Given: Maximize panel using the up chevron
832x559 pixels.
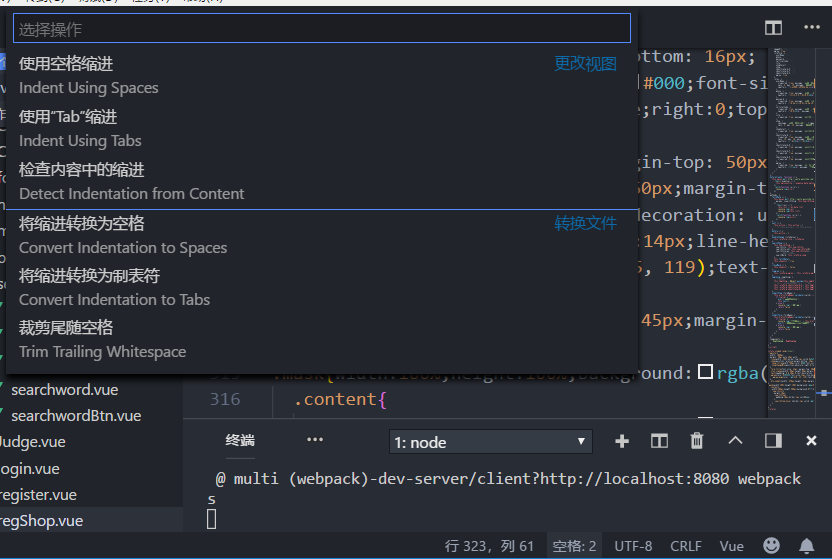Looking at the screenshot, I should coord(735,440).
